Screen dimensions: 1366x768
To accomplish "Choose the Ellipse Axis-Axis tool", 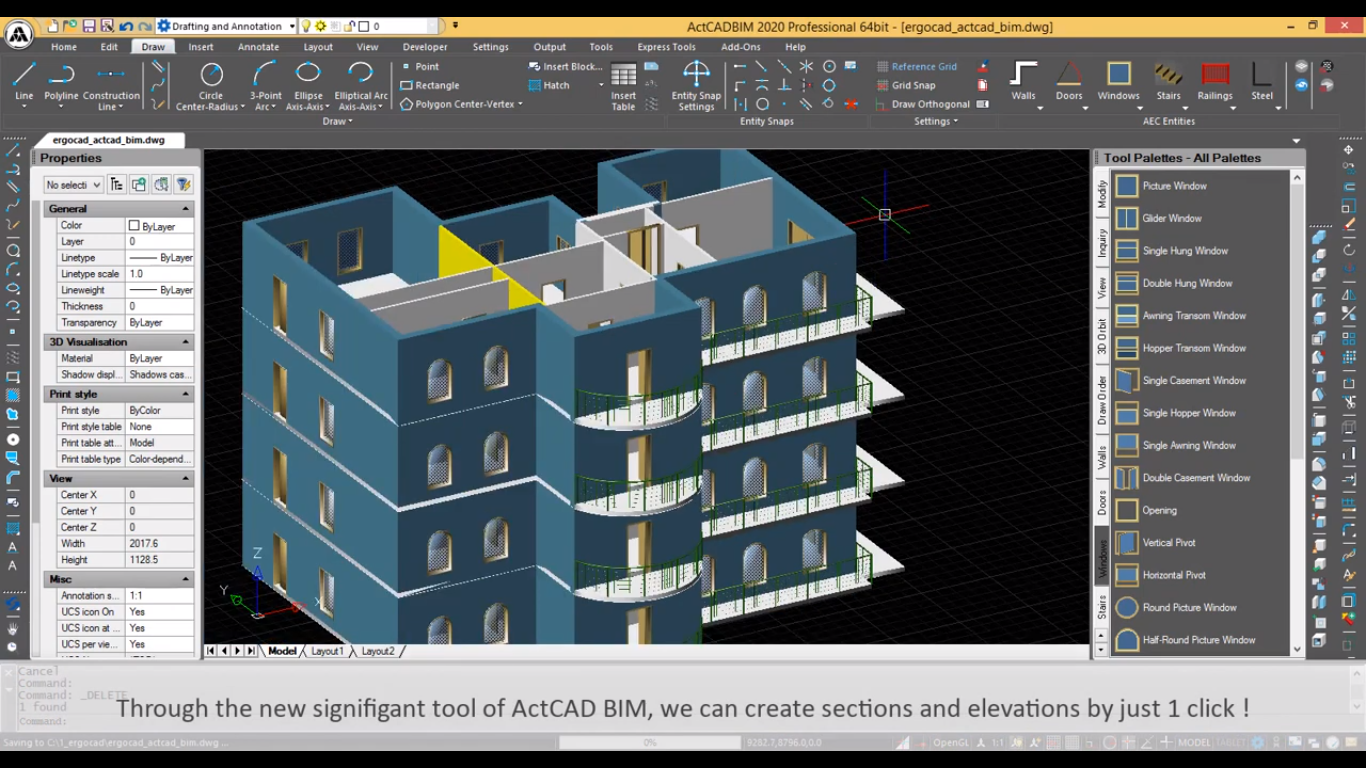I will pos(308,86).
